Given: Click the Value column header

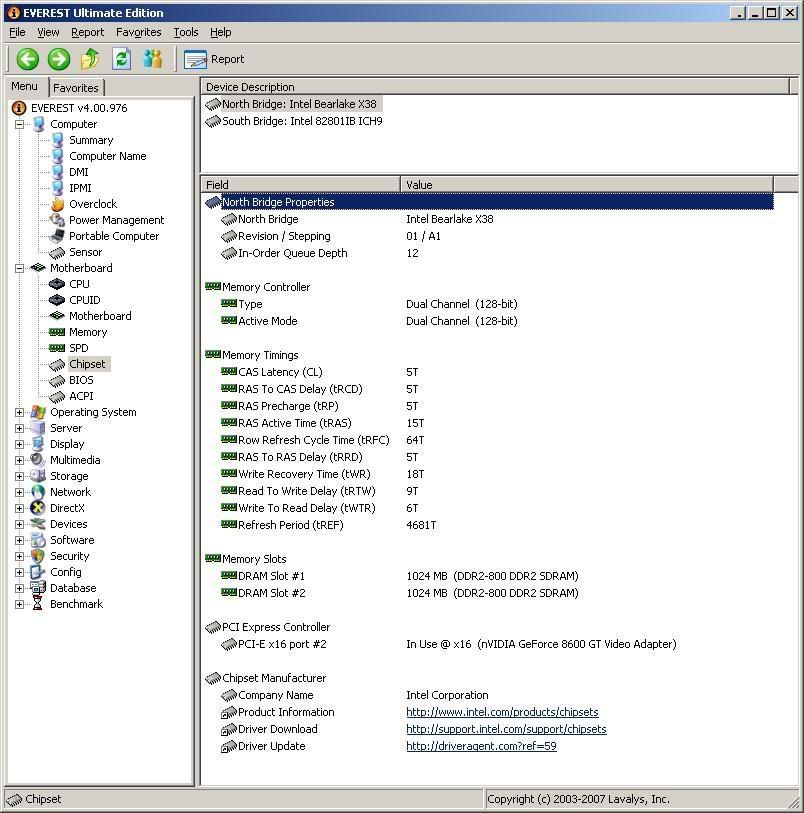Looking at the screenshot, I should (586, 185).
